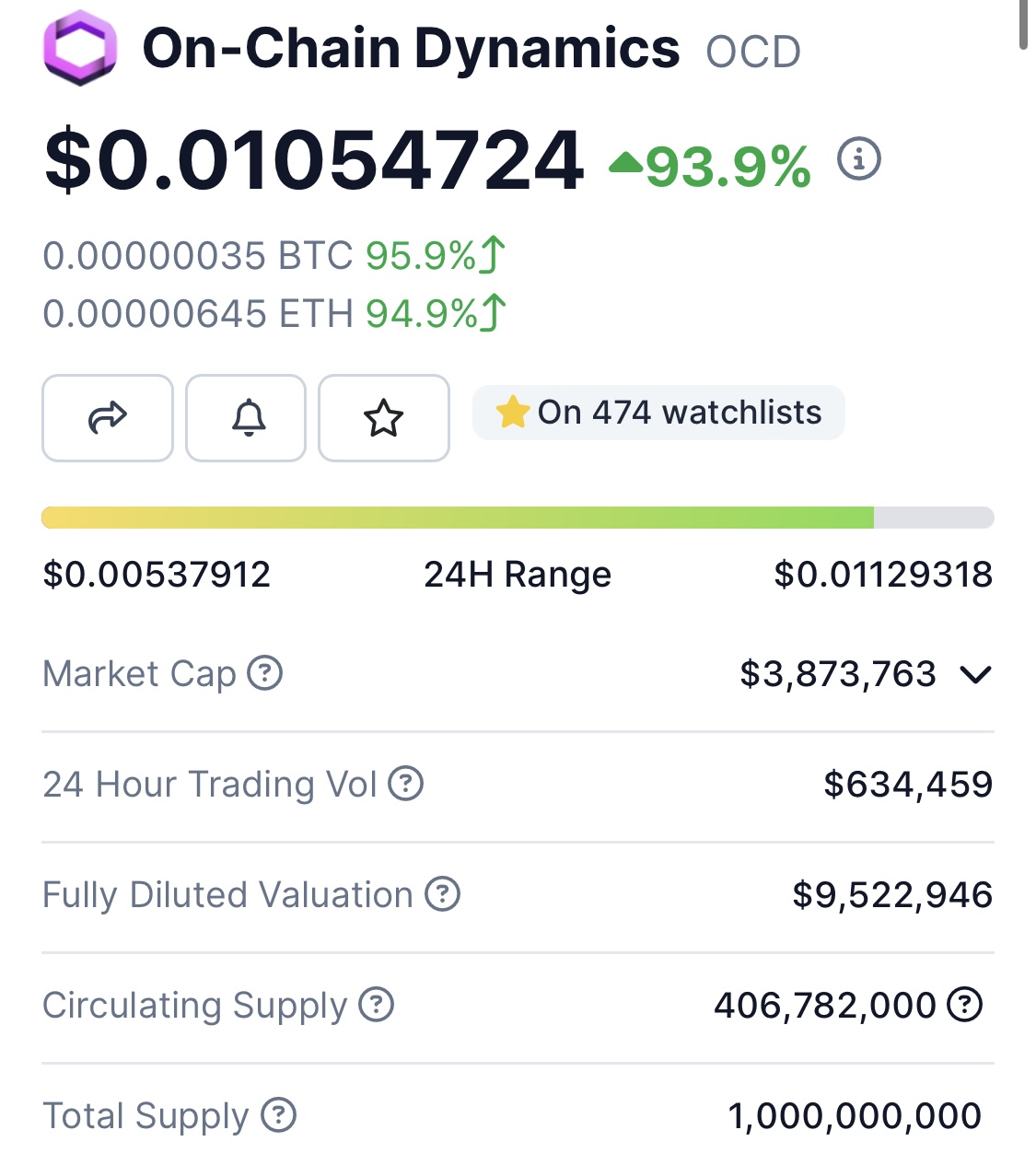This screenshot has height=1165, width=1036.
Task: Click 24 Hour Trading Vol help icon
Action: pyautogui.click(x=405, y=784)
